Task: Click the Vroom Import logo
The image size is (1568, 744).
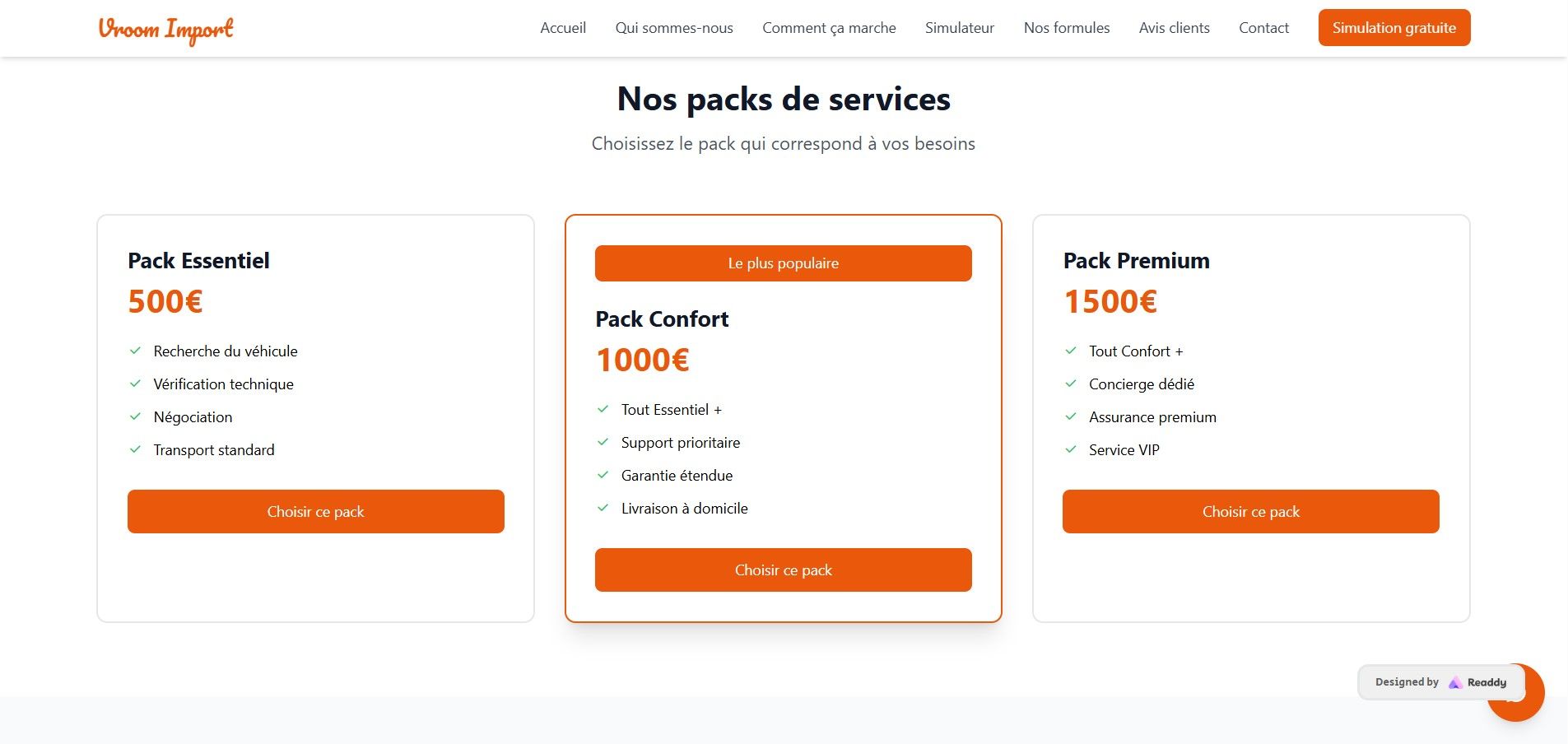Action: (x=165, y=29)
